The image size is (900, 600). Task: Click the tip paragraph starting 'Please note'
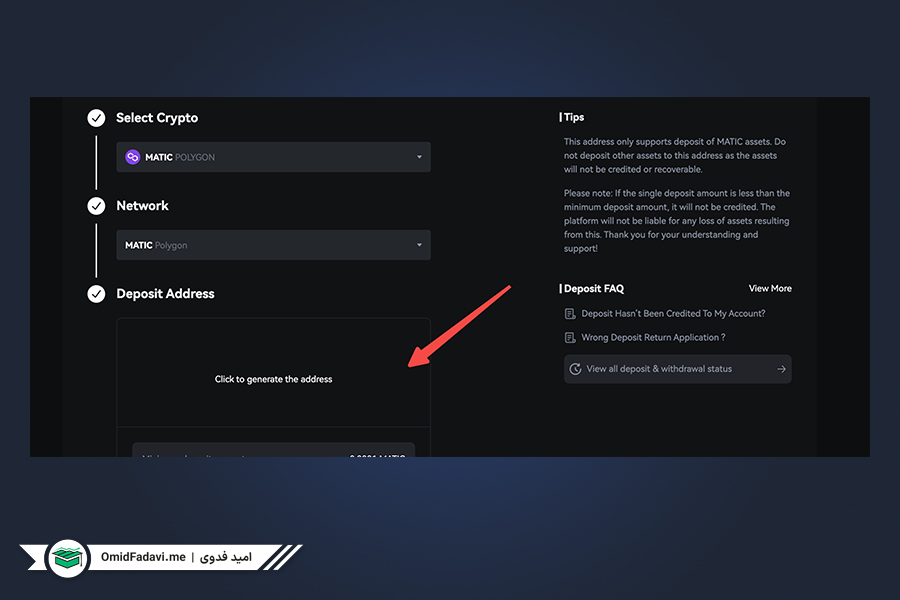[x=676, y=221]
